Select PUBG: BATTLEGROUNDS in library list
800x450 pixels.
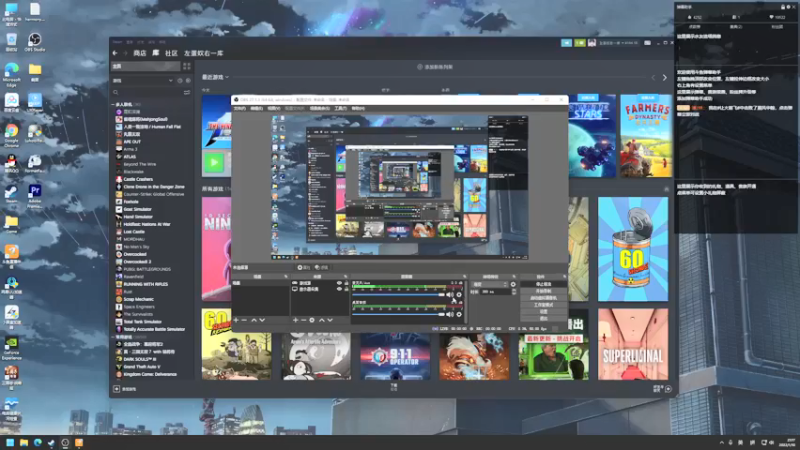pyautogui.click(x=143, y=269)
